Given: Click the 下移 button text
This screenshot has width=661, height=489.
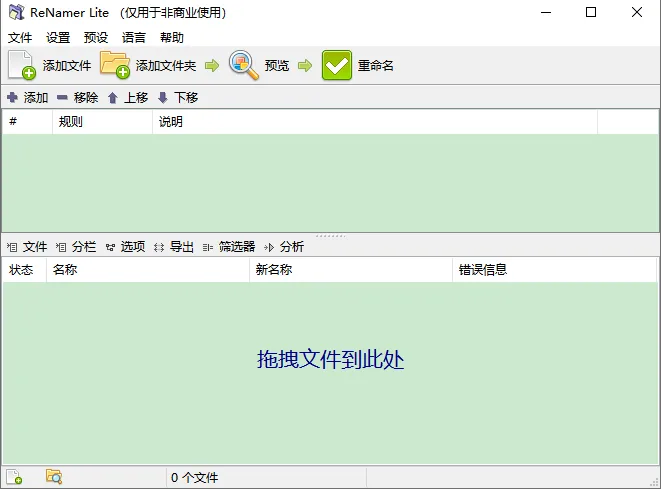Looking at the screenshot, I should [x=186, y=97].
